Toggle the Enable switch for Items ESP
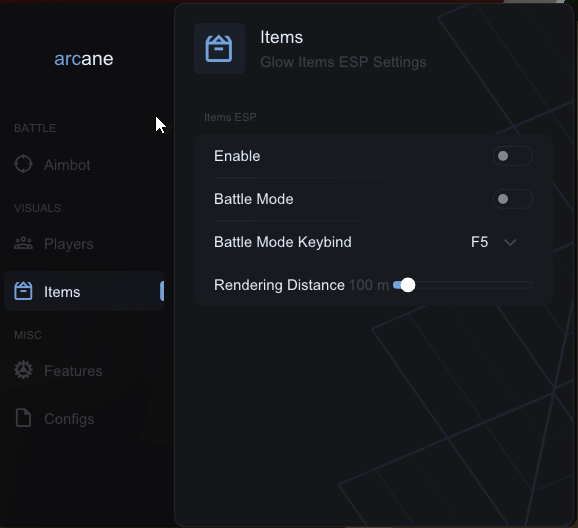The image size is (578, 528). click(512, 156)
